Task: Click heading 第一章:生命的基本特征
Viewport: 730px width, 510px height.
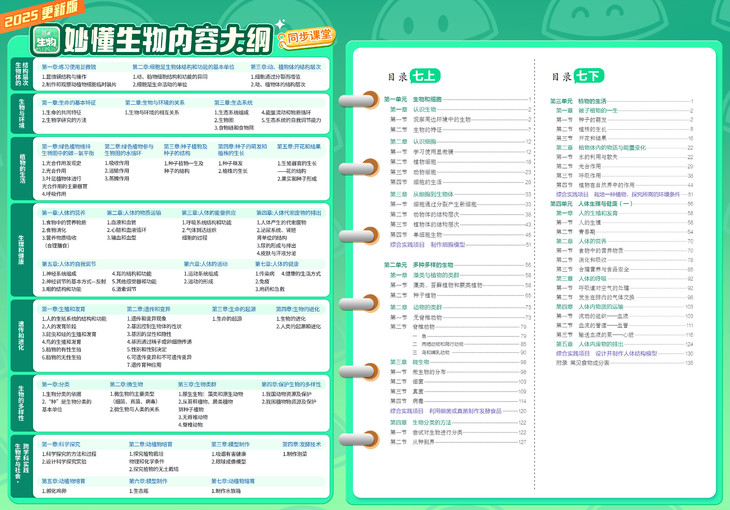Action: [x=68, y=102]
